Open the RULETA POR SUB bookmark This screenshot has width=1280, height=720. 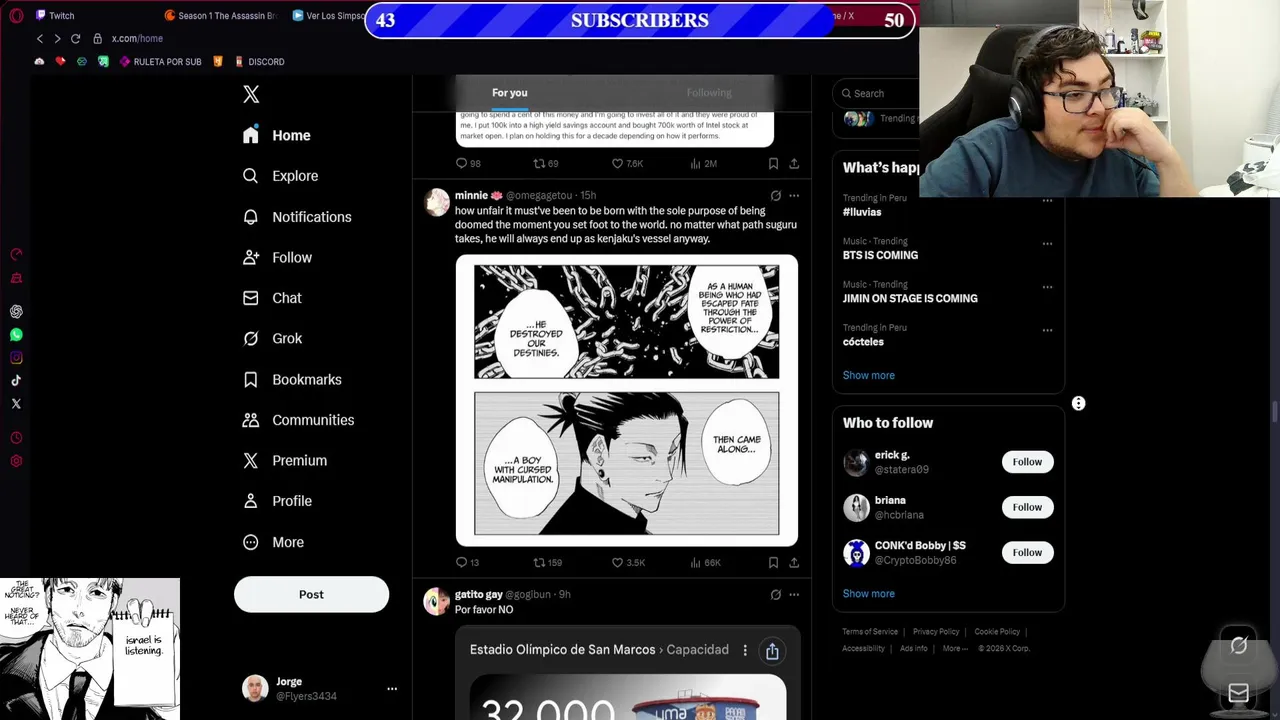(160, 62)
